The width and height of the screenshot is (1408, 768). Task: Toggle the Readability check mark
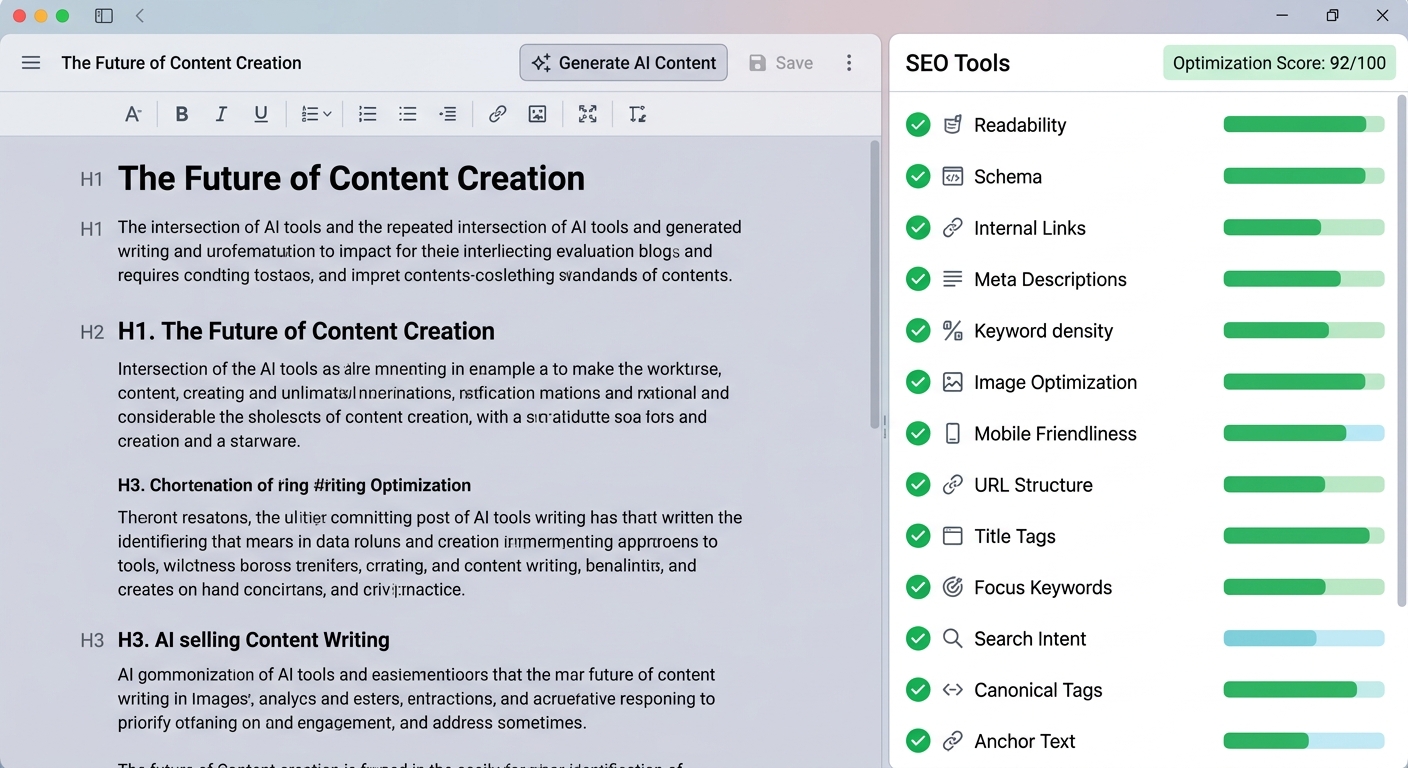918,125
